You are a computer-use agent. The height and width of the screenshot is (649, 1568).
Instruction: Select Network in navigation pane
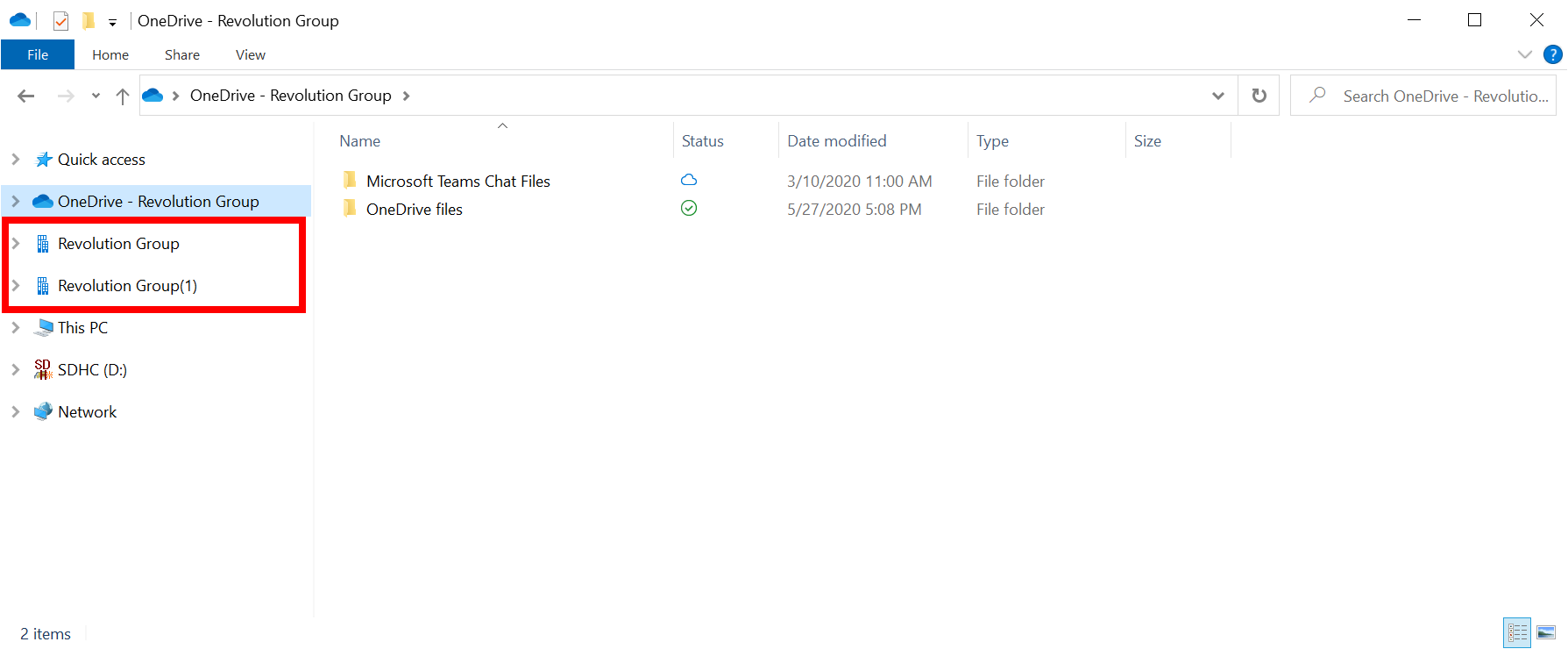pos(87,412)
